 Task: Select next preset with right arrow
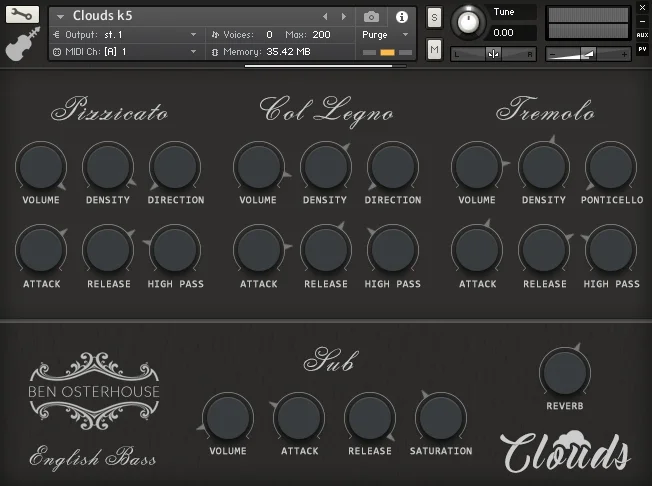point(344,17)
